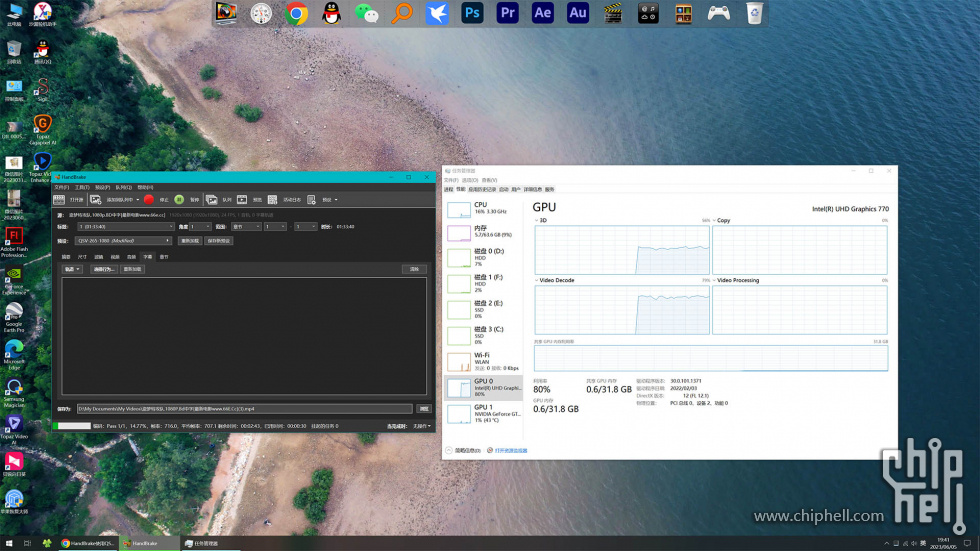Open the Presets toolbar dropdown arrow
This screenshot has width=980, height=551.
[x=336, y=200]
